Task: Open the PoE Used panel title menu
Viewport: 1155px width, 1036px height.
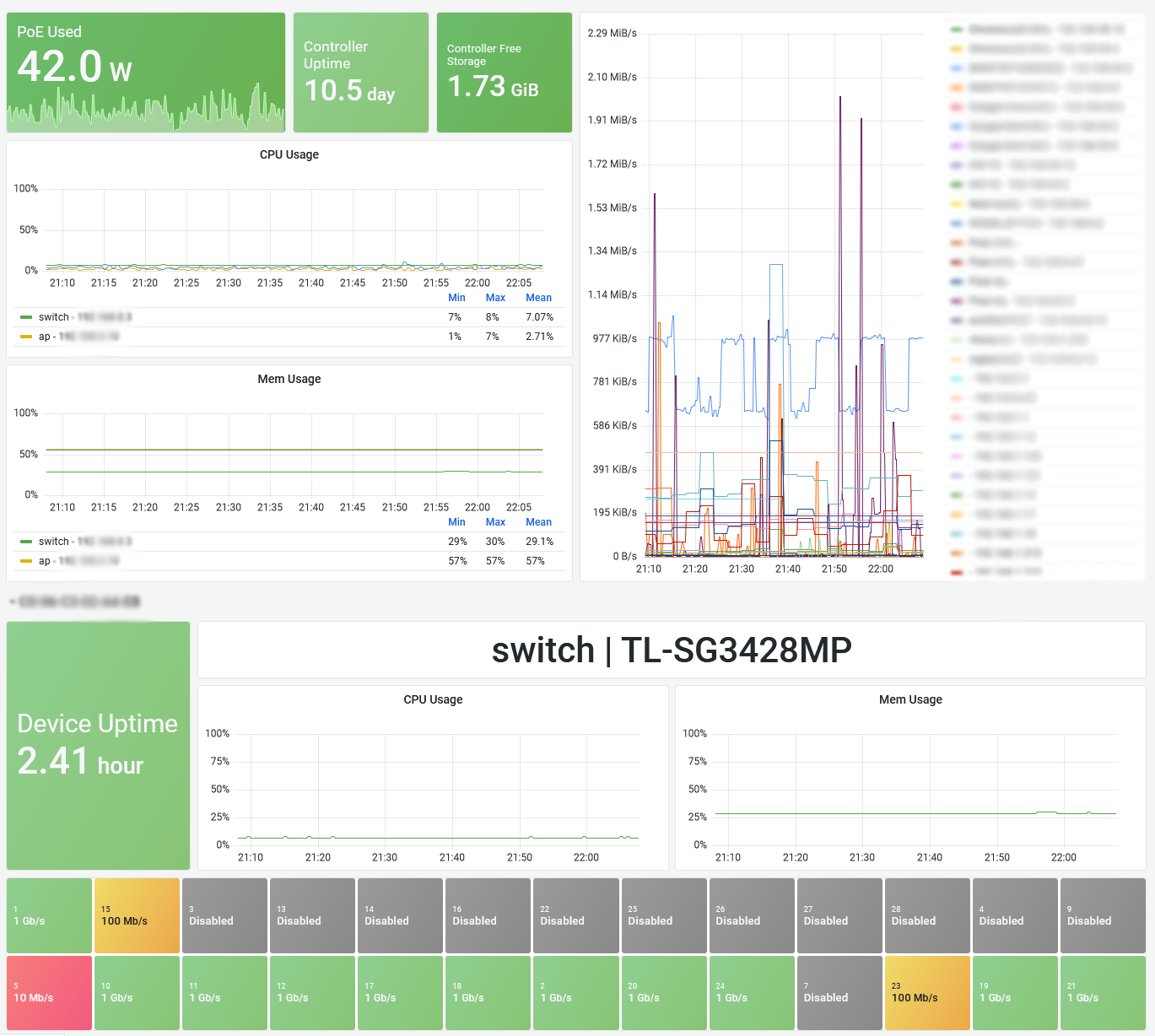Action: pos(49,32)
